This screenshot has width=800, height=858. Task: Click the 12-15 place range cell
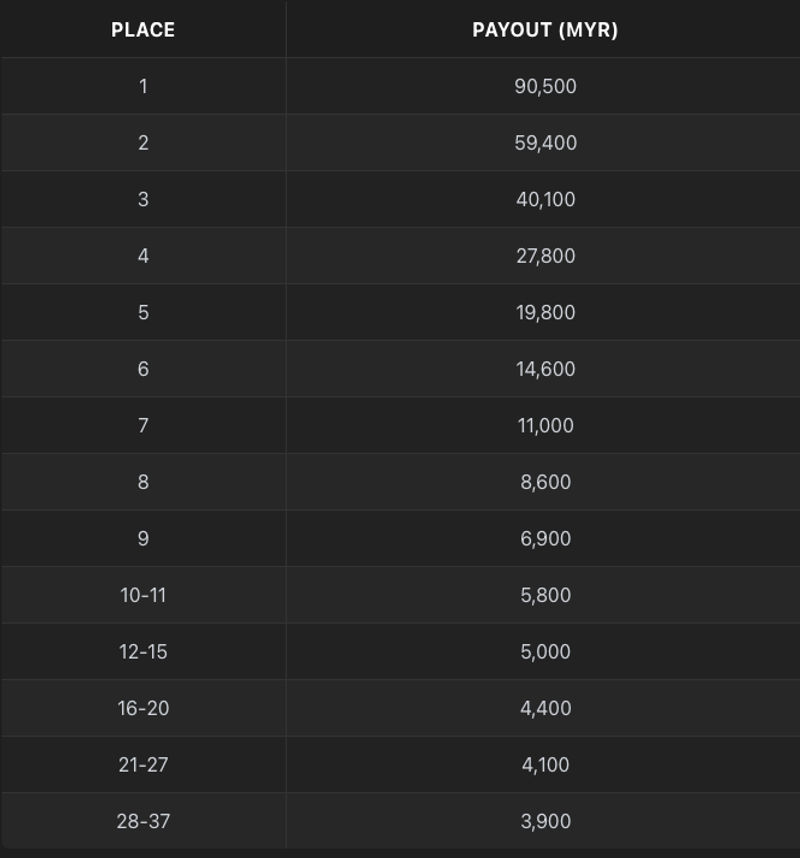click(143, 652)
